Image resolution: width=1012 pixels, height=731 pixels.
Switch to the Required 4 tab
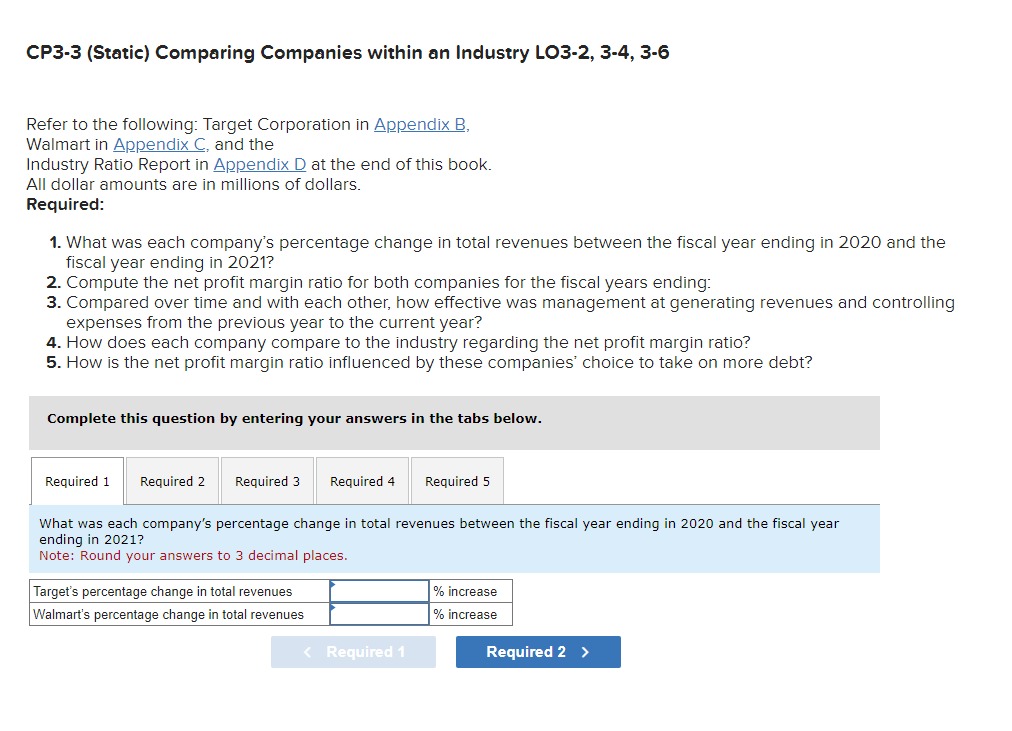[x=361, y=481]
